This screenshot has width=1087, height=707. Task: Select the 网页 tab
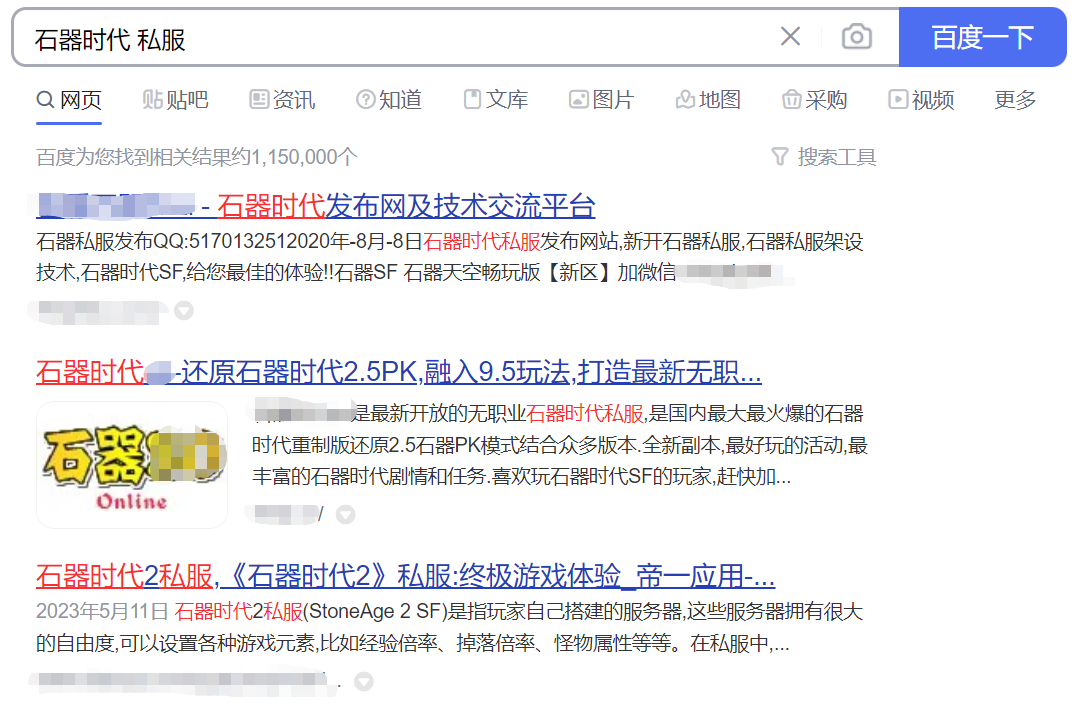click(x=69, y=100)
